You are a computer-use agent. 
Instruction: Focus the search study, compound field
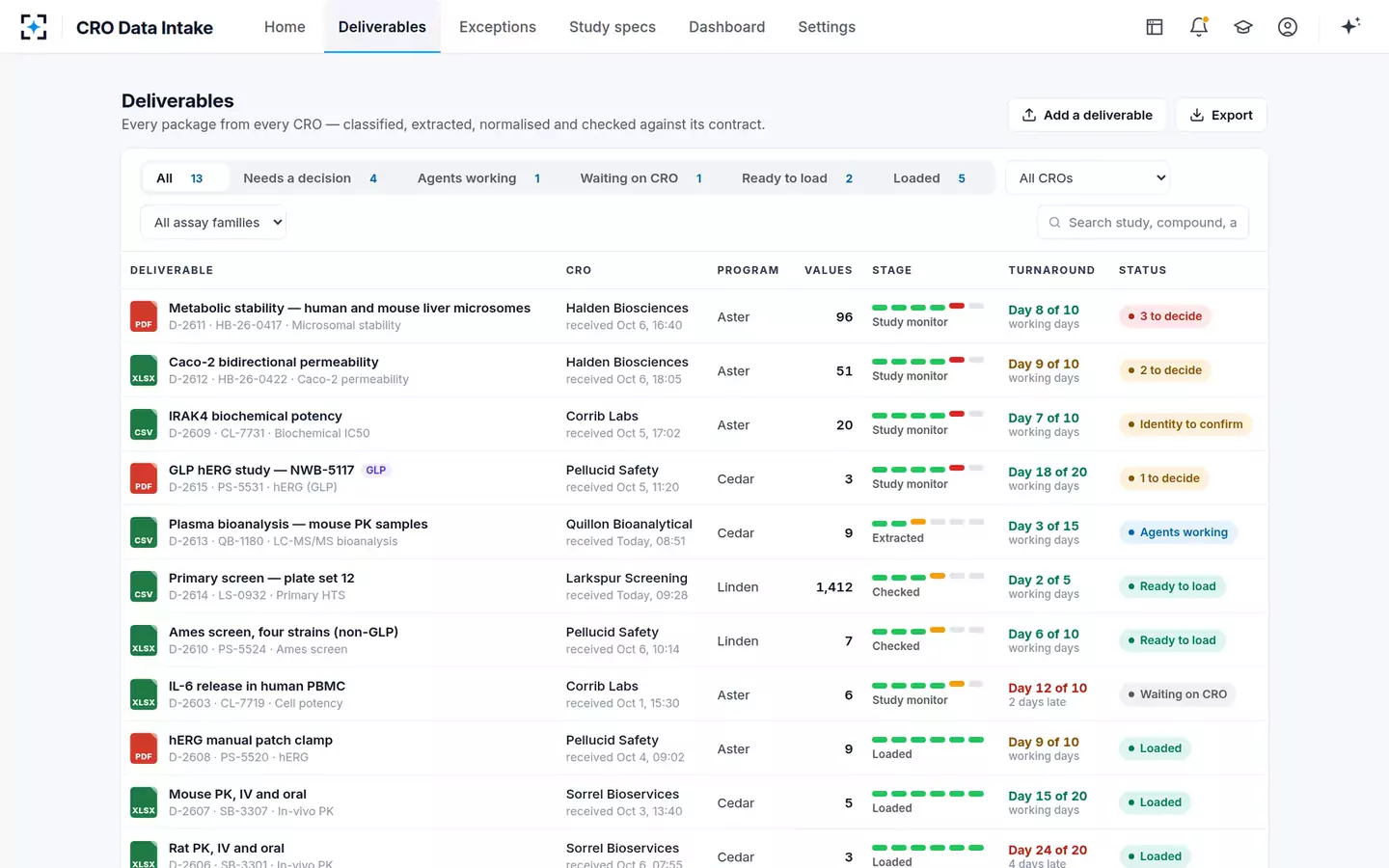point(1143,223)
